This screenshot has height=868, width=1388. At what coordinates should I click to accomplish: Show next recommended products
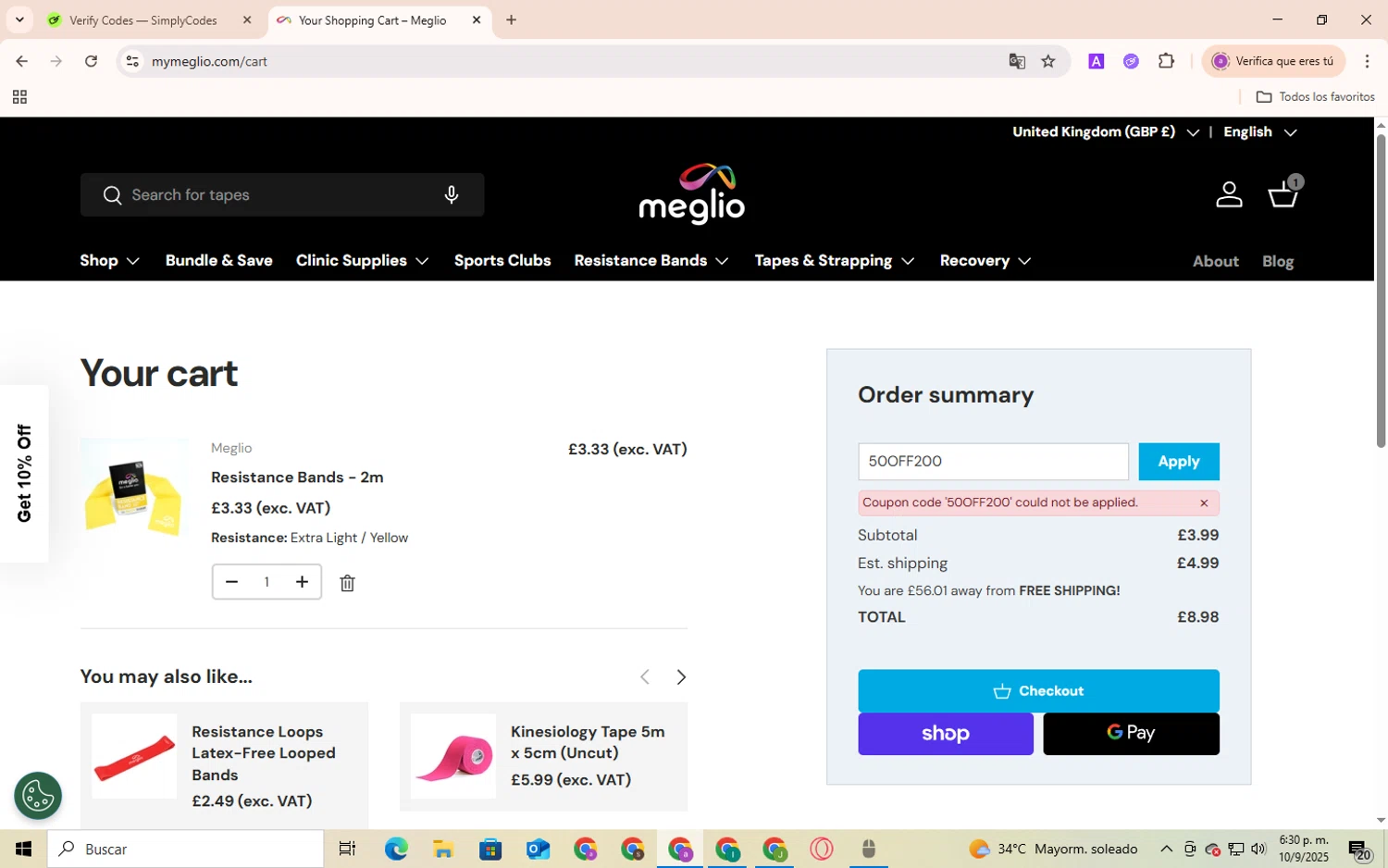681,677
